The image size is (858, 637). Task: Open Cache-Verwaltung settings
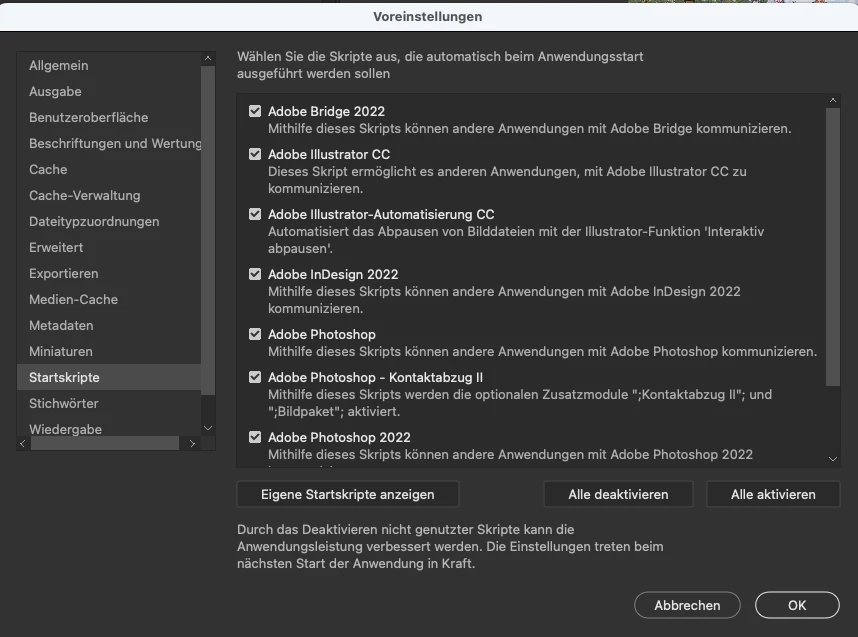point(109,195)
